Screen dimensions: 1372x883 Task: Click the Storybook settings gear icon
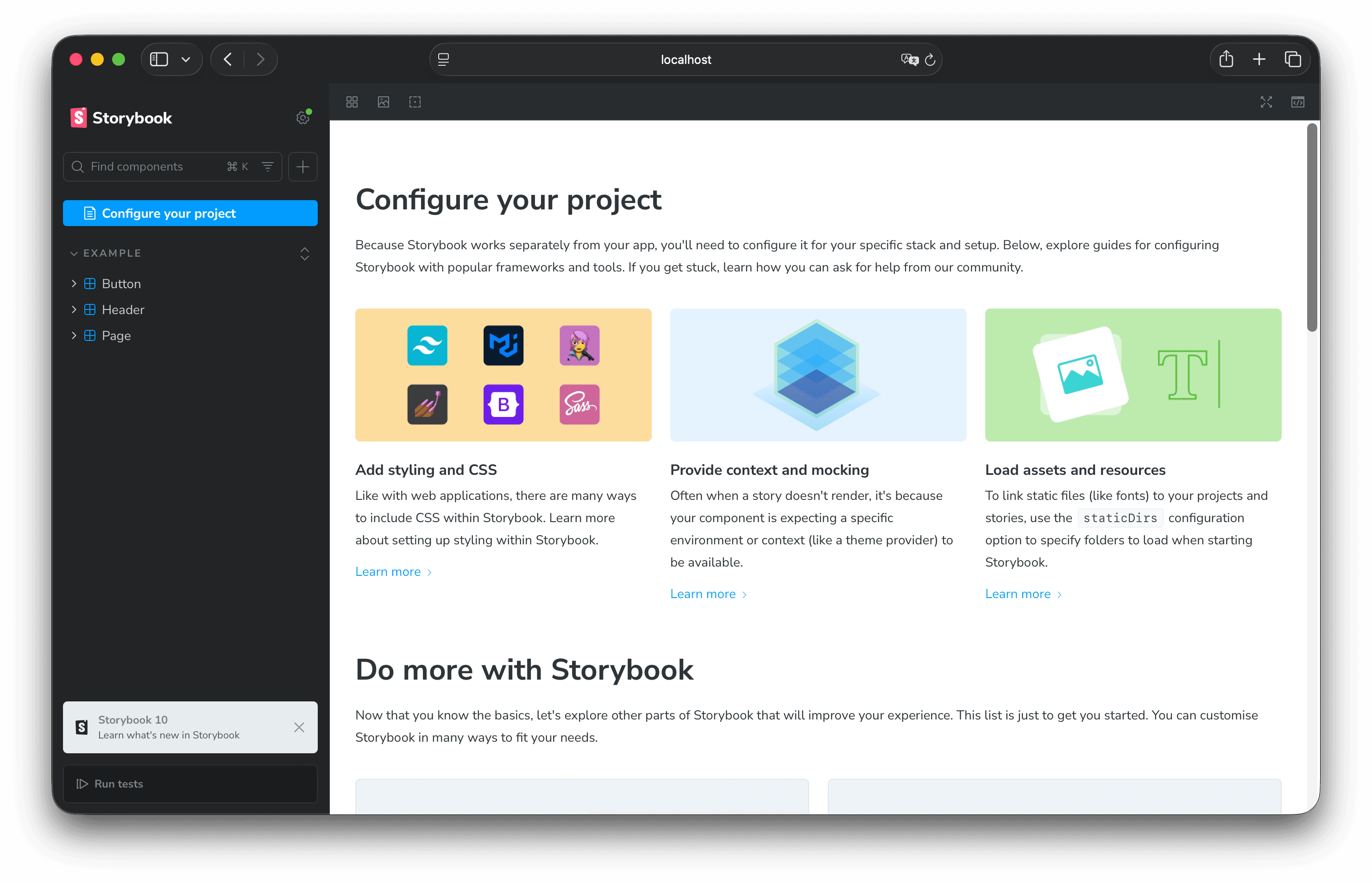click(302, 118)
